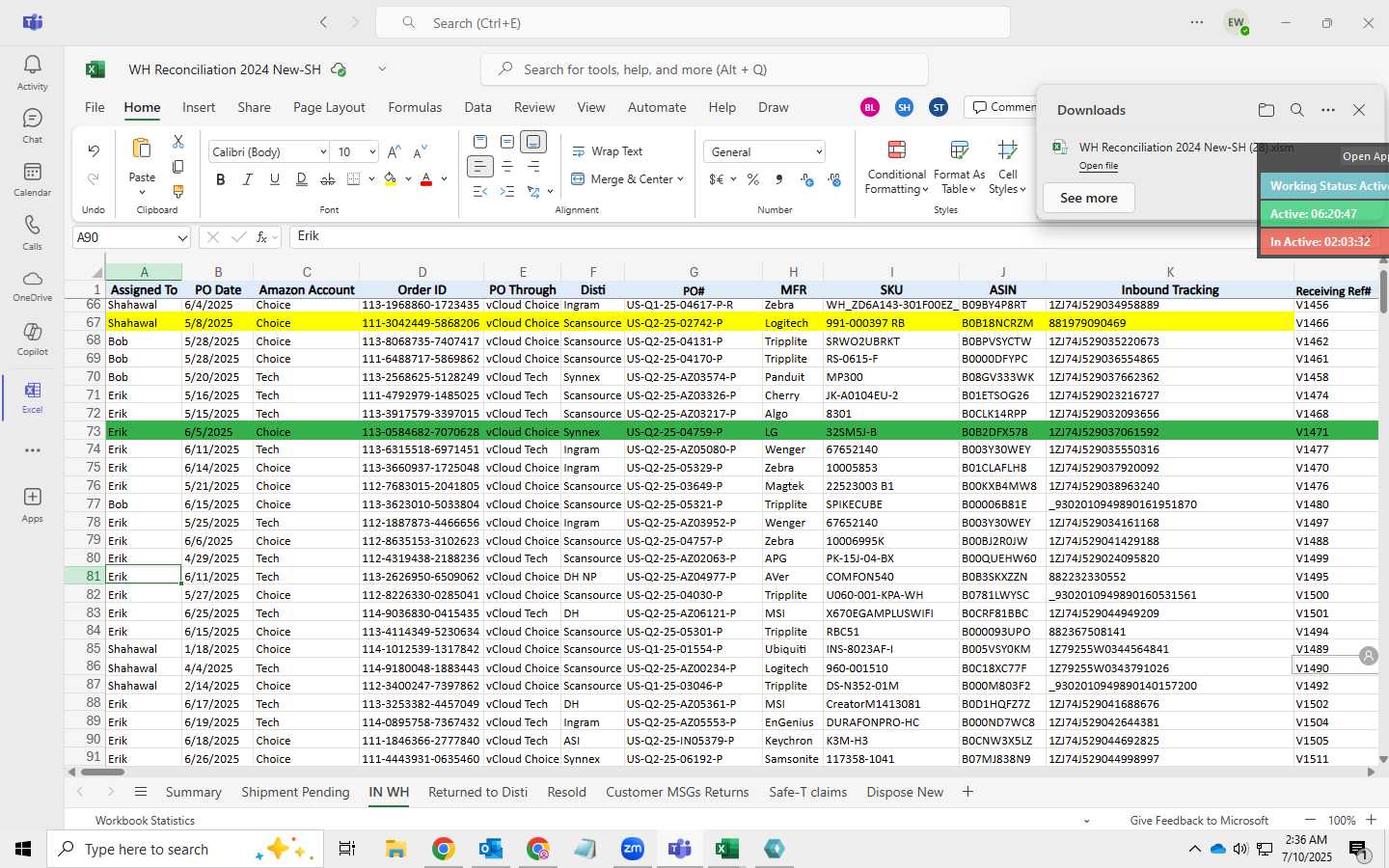1389x868 pixels.
Task: Open Cell Styles menu
Action: coord(1007,167)
